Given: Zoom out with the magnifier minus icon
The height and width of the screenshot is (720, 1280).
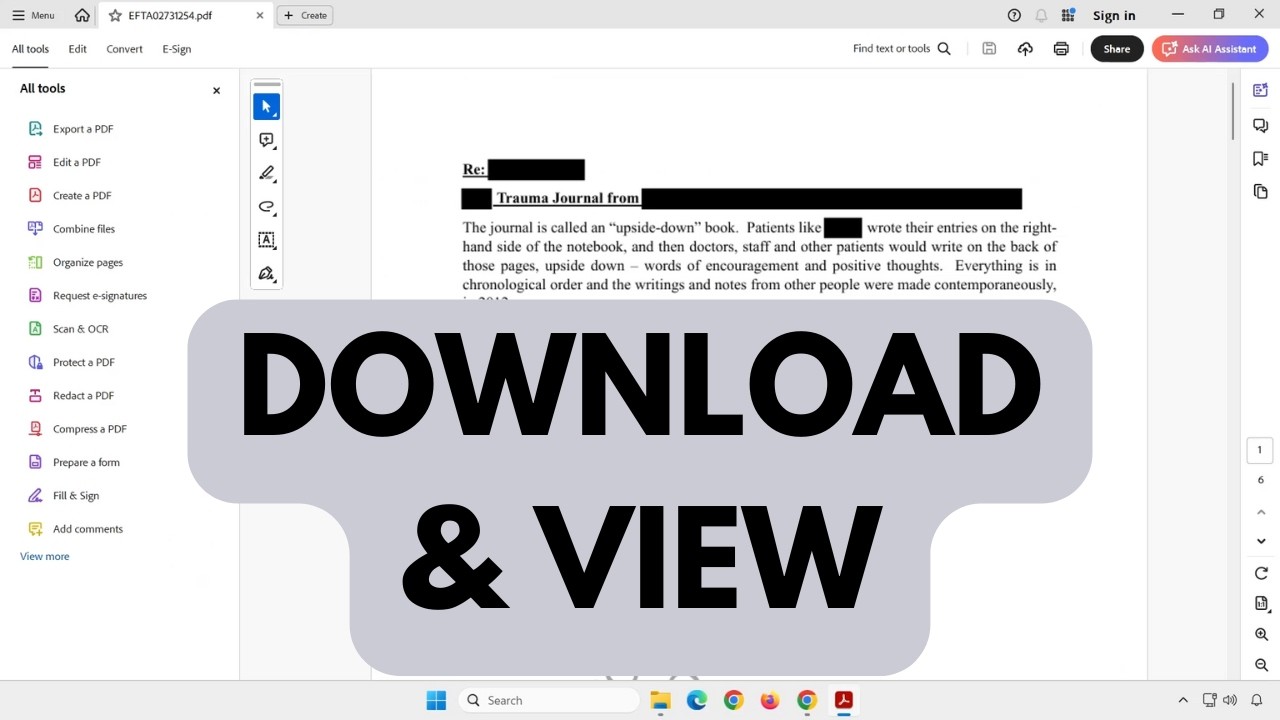Looking at the screenshot, I should [x=1261, y=665].
